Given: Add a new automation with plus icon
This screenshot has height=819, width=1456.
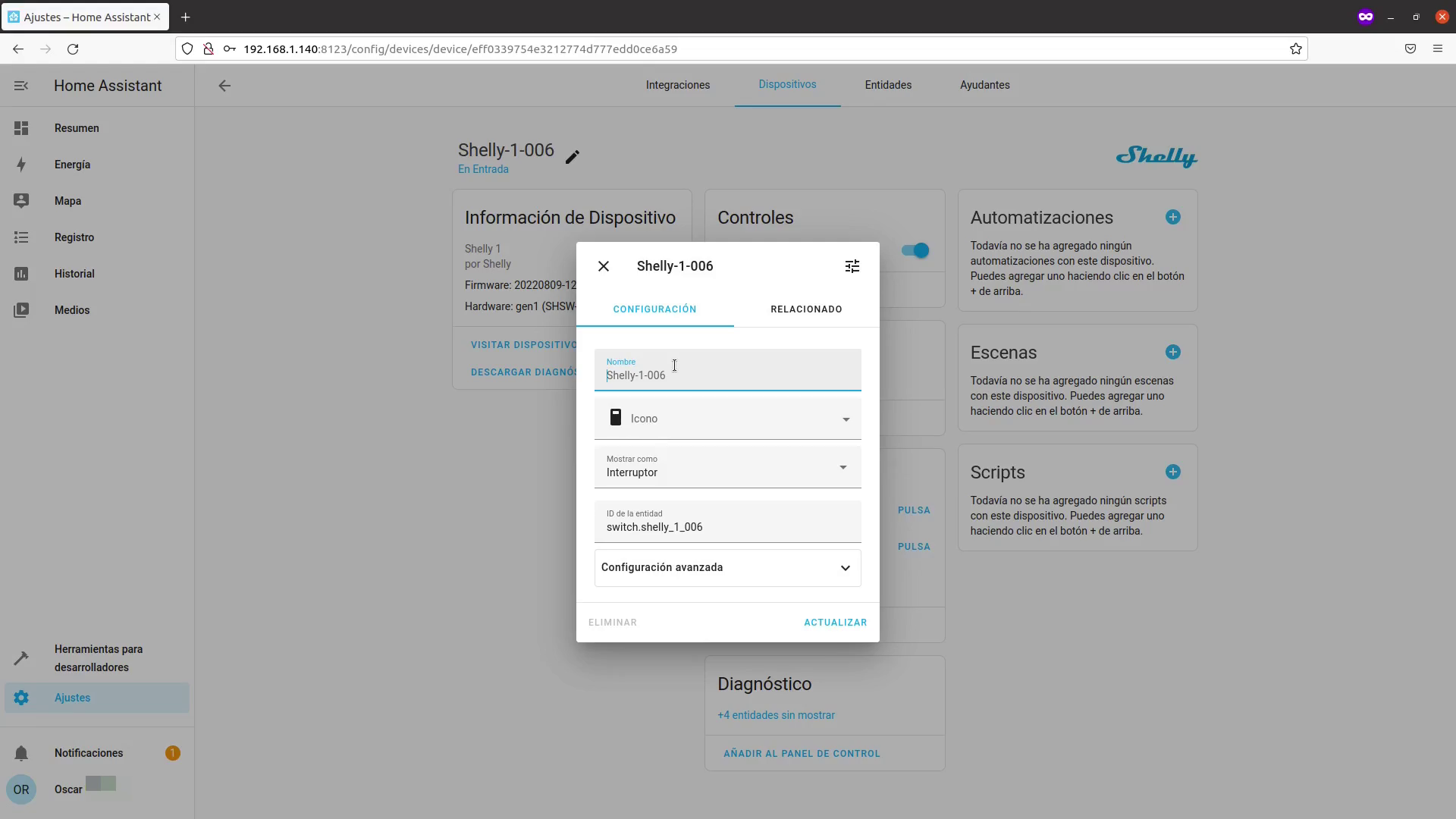Looking at the screenshot, I should click(x=1172, y=218).
